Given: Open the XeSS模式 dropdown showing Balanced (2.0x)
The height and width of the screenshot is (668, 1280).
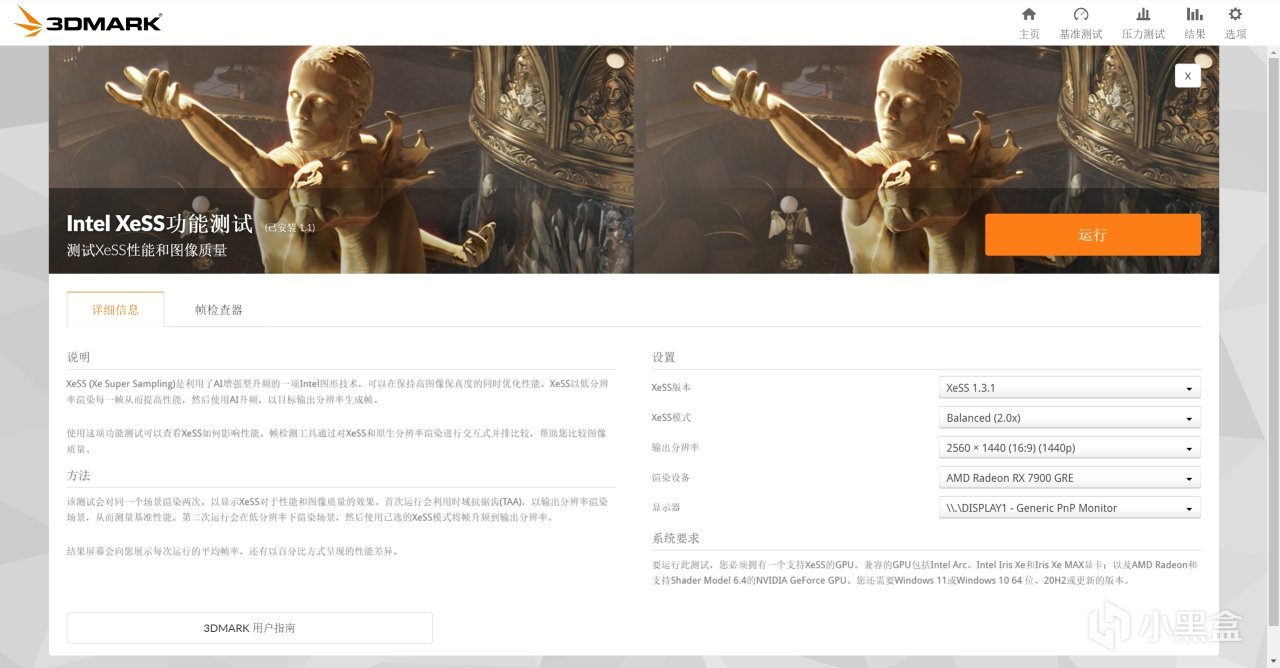Looking at the screenshot, I should click(1070, 418).
